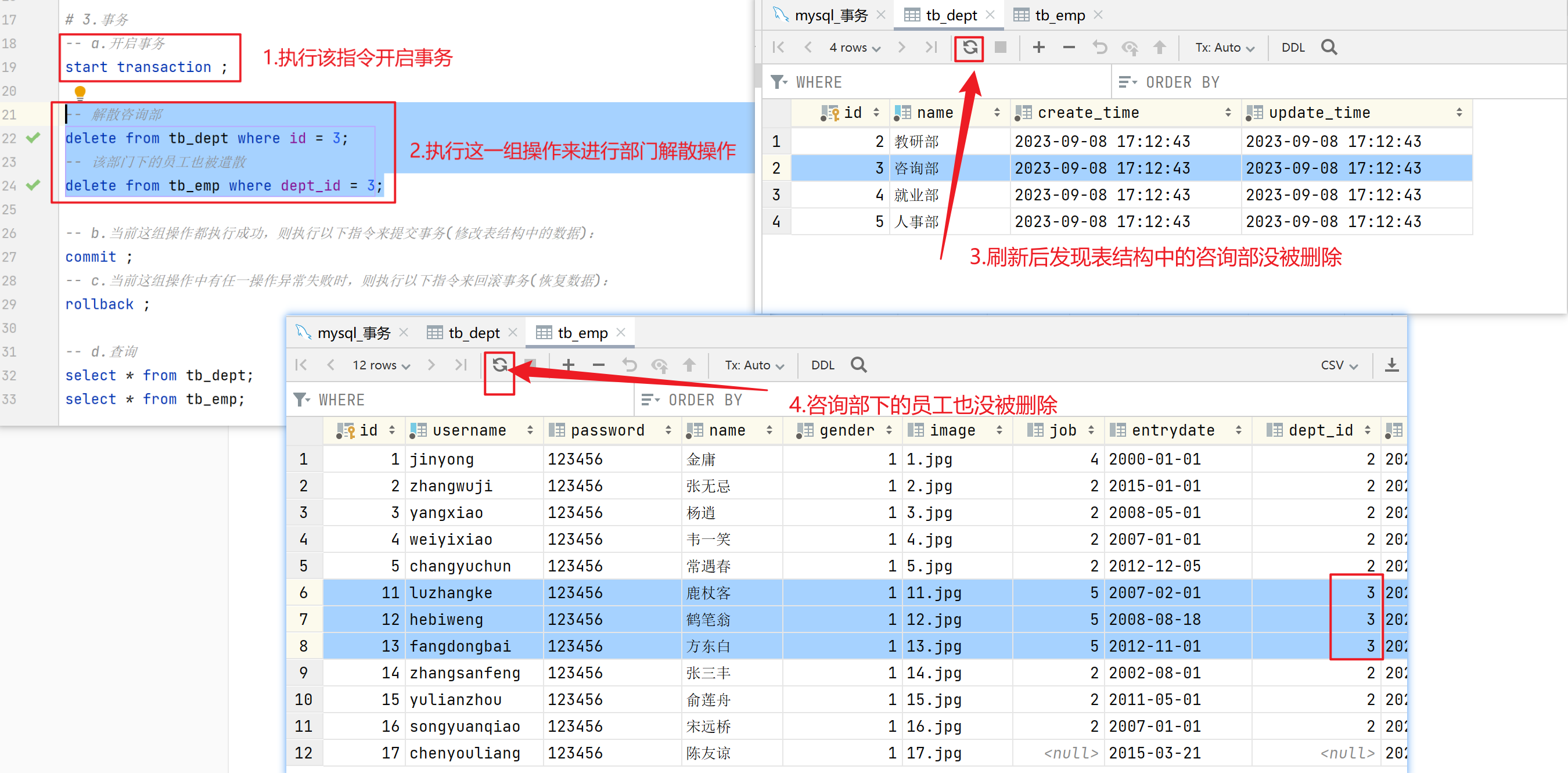Viewport: 1568px width, 773px height.
Task: Add row with plus in tb_emp toolbar
Action: coord(568,365)
